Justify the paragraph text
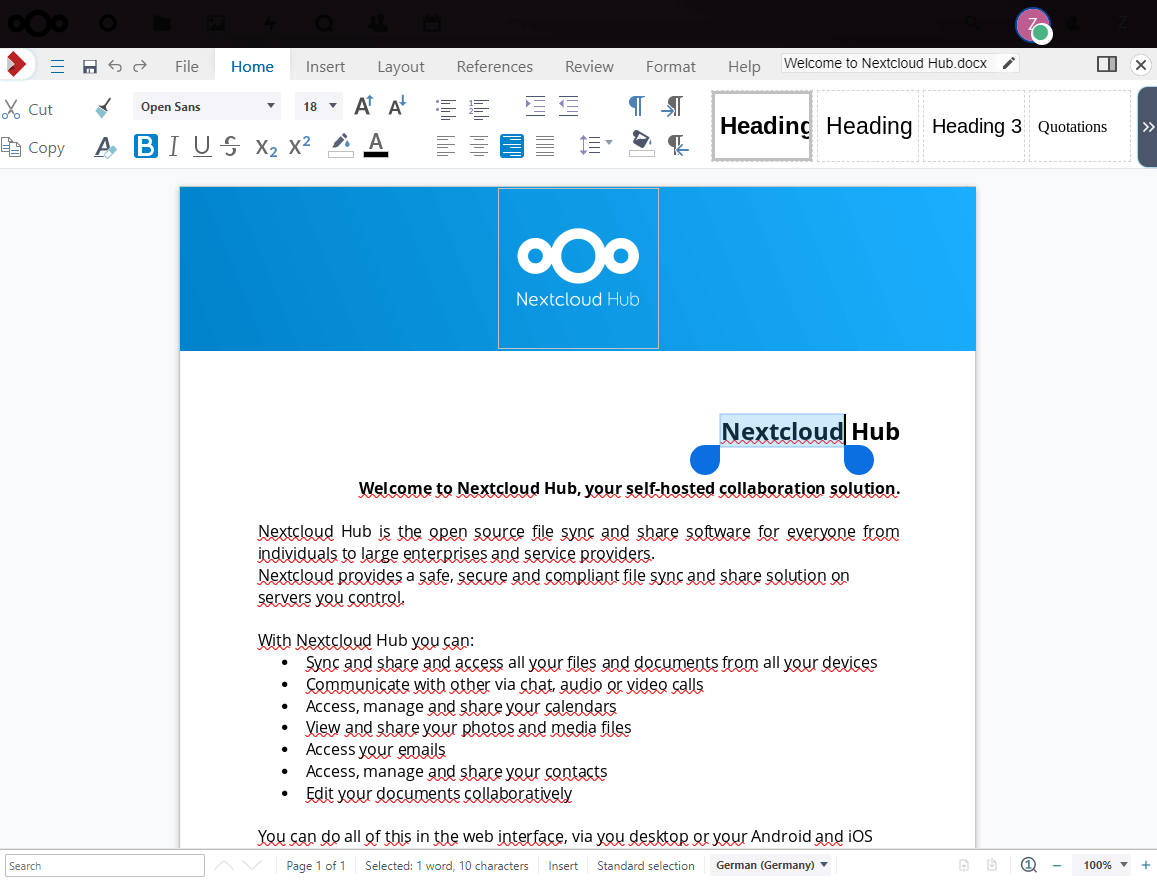Image resolution: width=1157 pixels, height=880 pixels. point(545,146)
